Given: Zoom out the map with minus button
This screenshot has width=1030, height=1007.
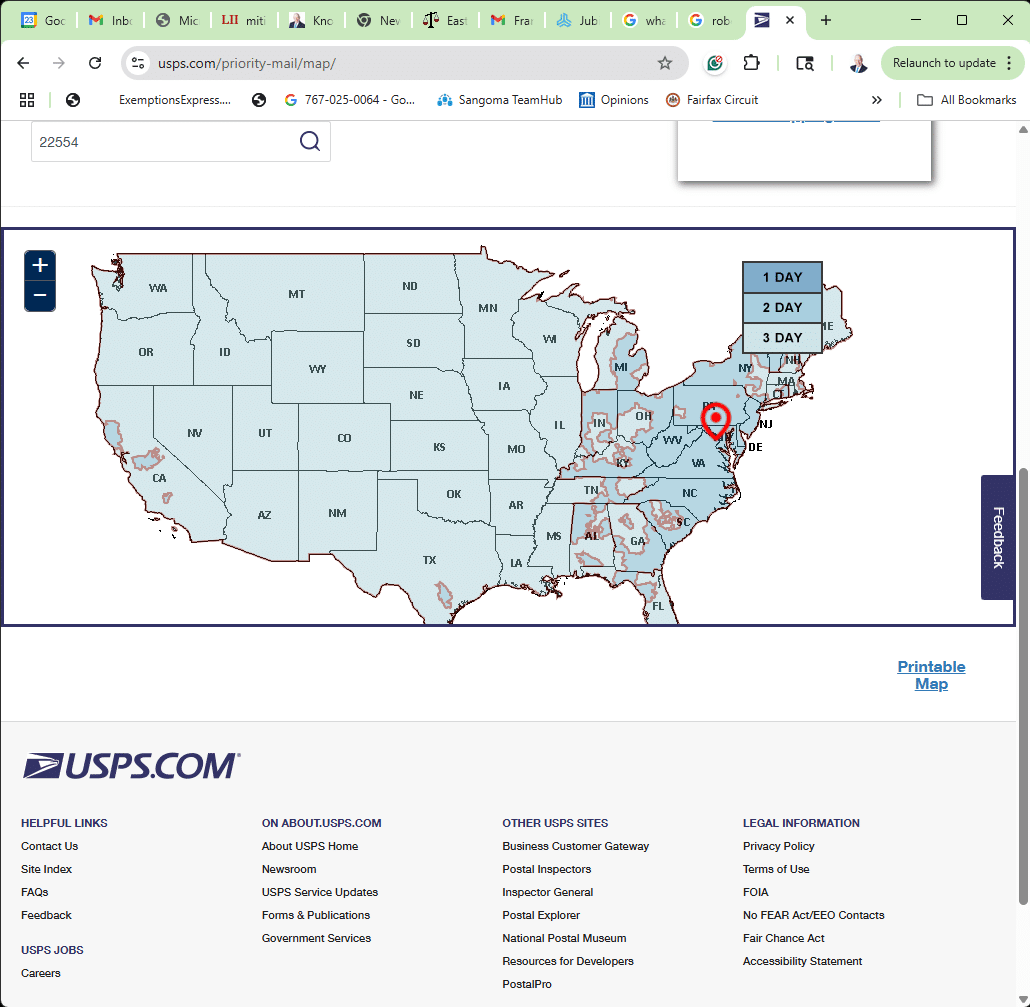Looking at the screenshot, I should (40, 296).
